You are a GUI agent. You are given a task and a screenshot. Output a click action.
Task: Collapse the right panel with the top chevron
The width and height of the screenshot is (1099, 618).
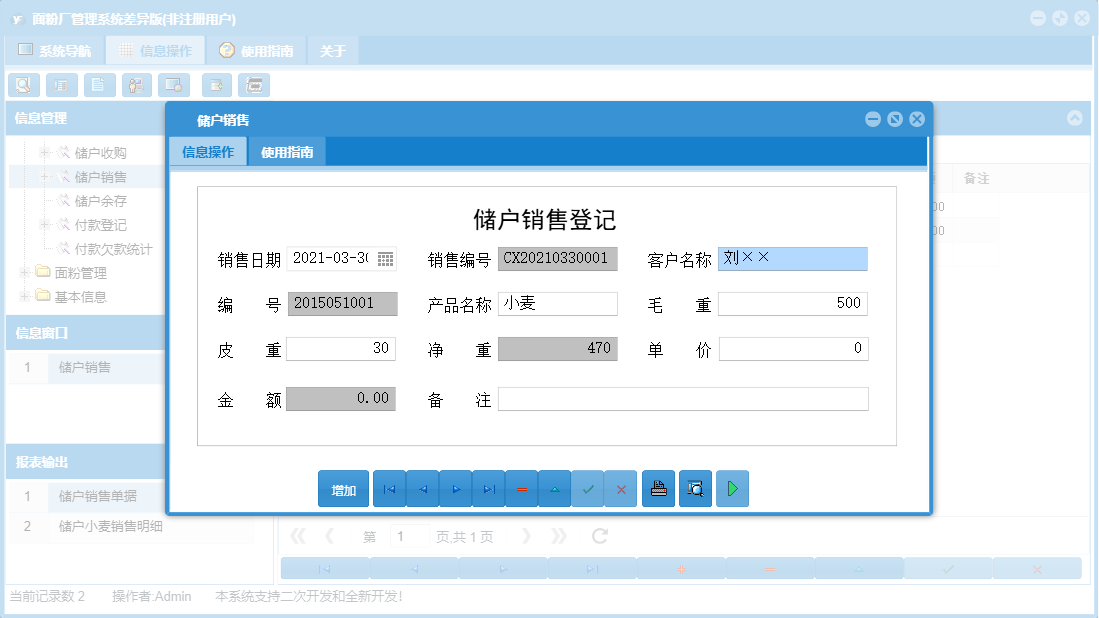(x=1074, y=117)
